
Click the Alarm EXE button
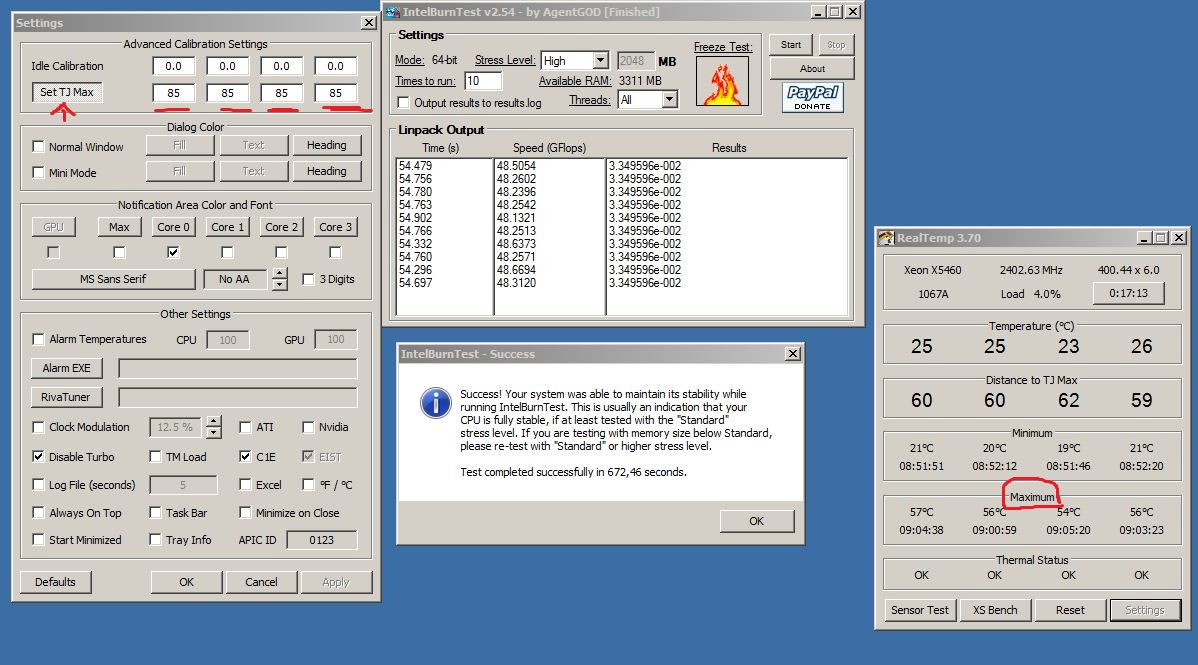pos(66,368)
